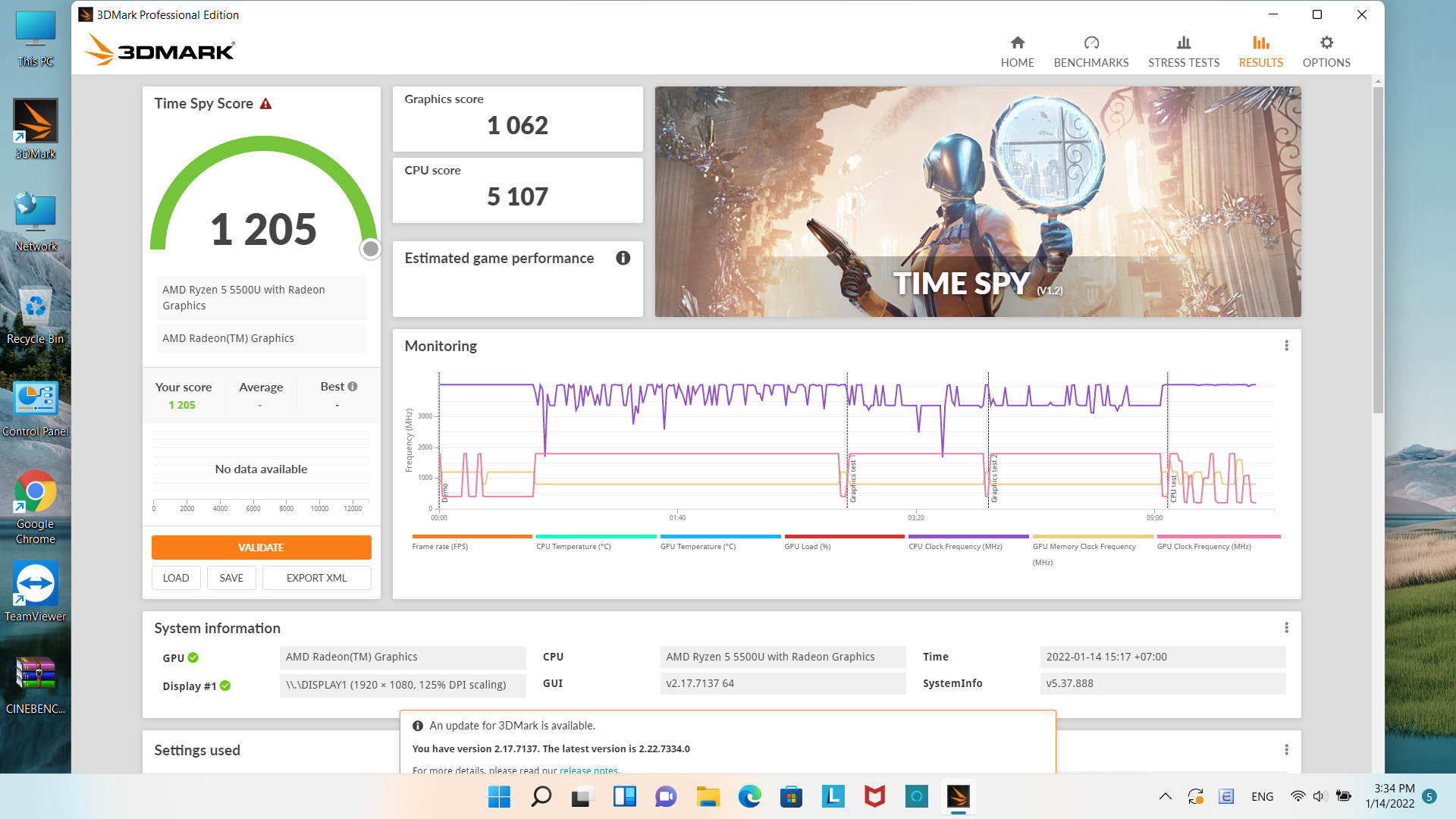Click the ENG language indicator
Viewport: 1456px width, 819px height.
(x=1262, y=796)
